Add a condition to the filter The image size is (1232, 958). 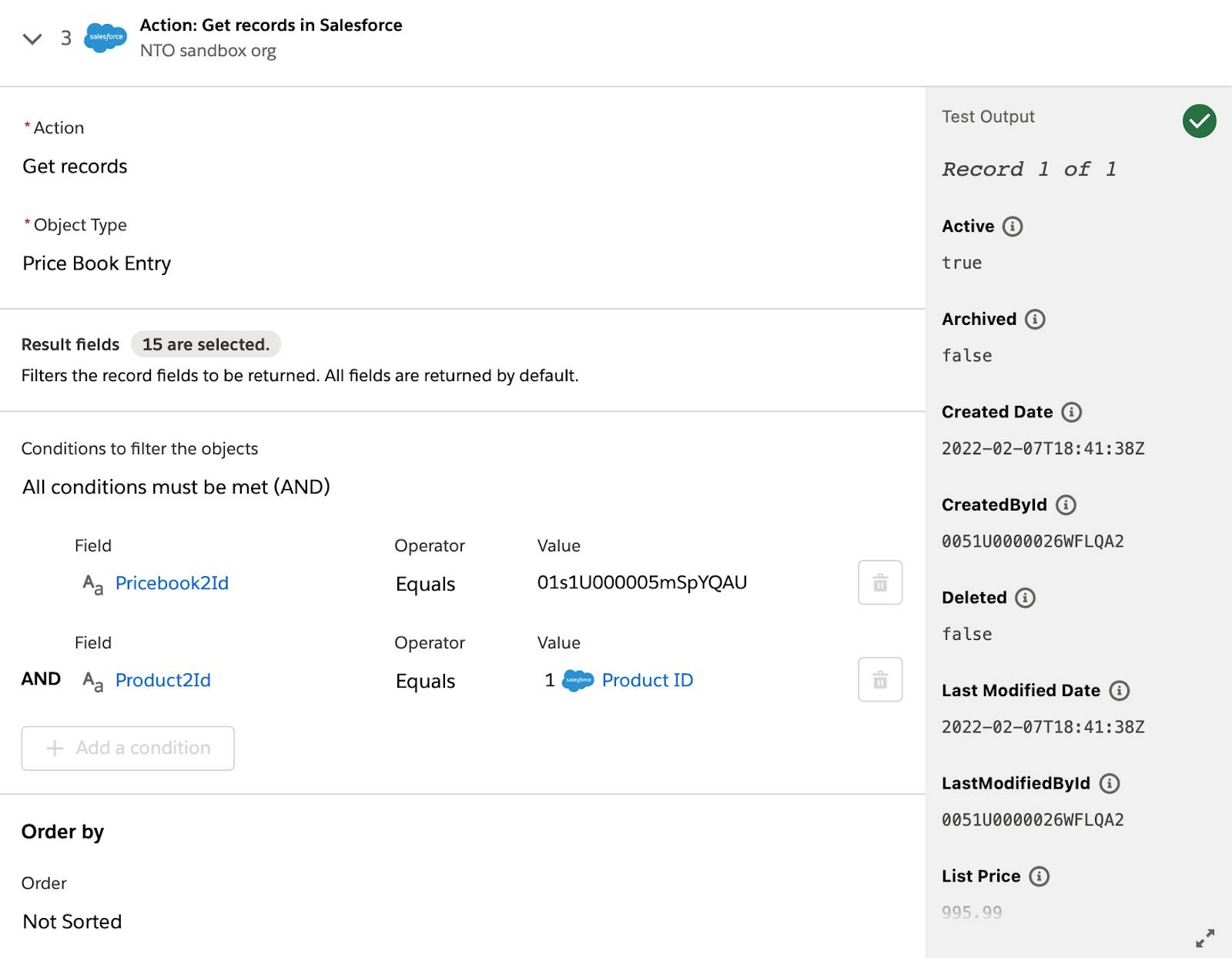coord(128,748)
